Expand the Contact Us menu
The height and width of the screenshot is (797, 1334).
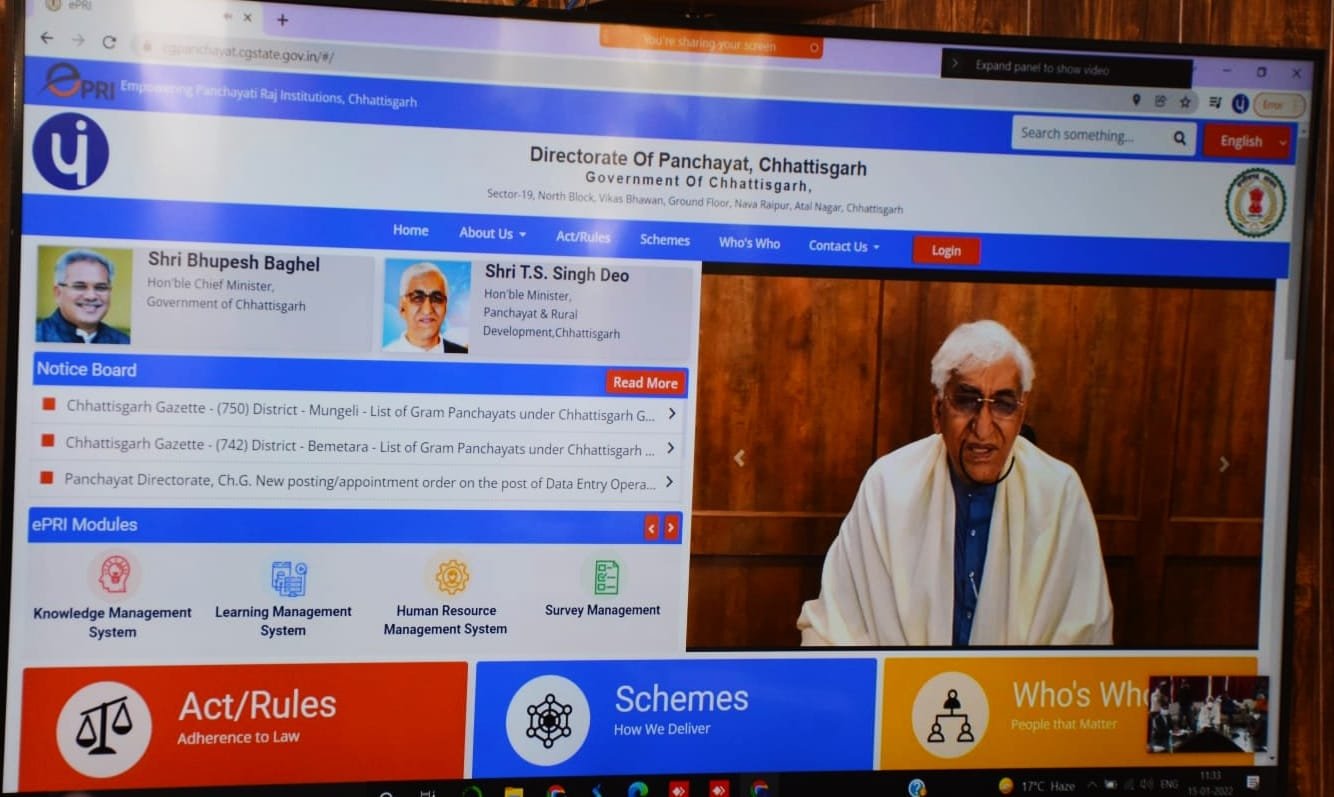coord(844,246)
